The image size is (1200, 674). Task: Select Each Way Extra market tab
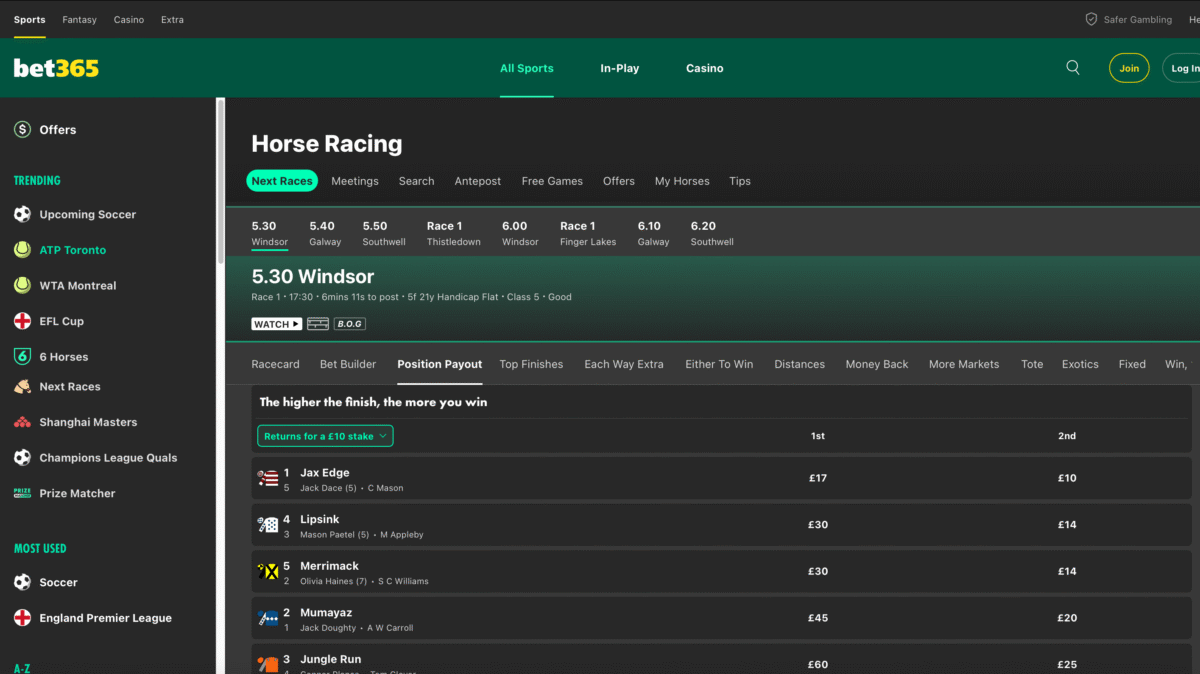click(624, 364)
